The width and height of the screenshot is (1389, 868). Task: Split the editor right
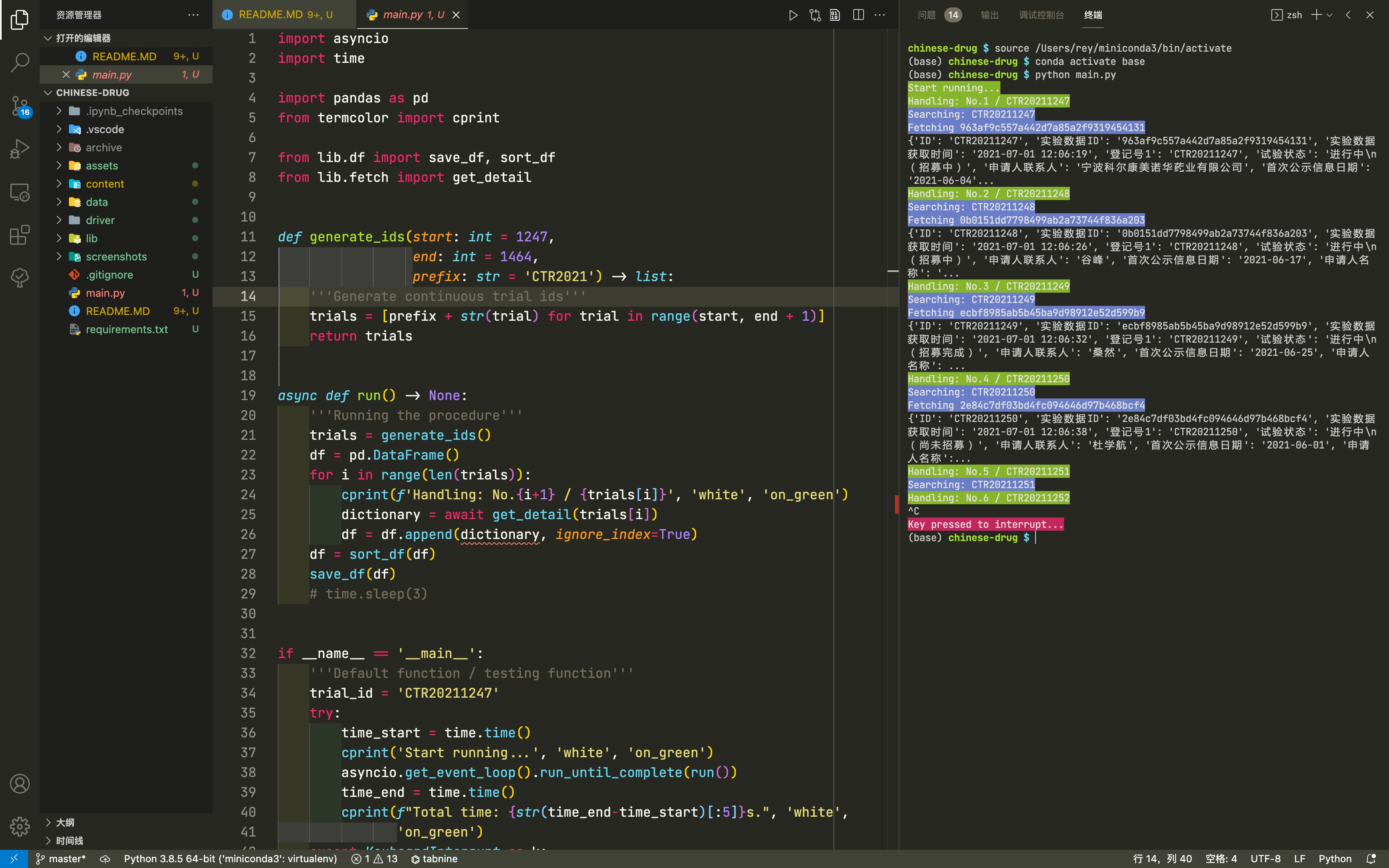pos(858,15)
